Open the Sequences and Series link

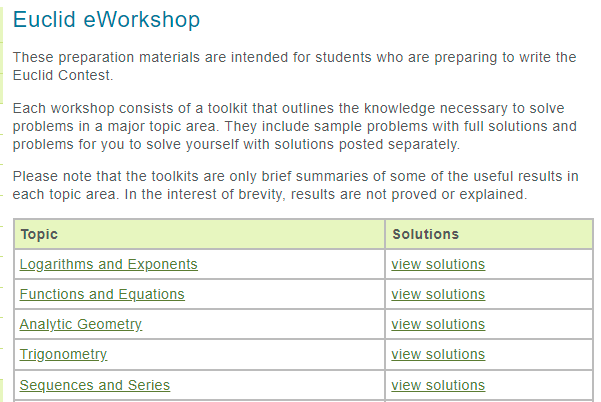point(95,385)
